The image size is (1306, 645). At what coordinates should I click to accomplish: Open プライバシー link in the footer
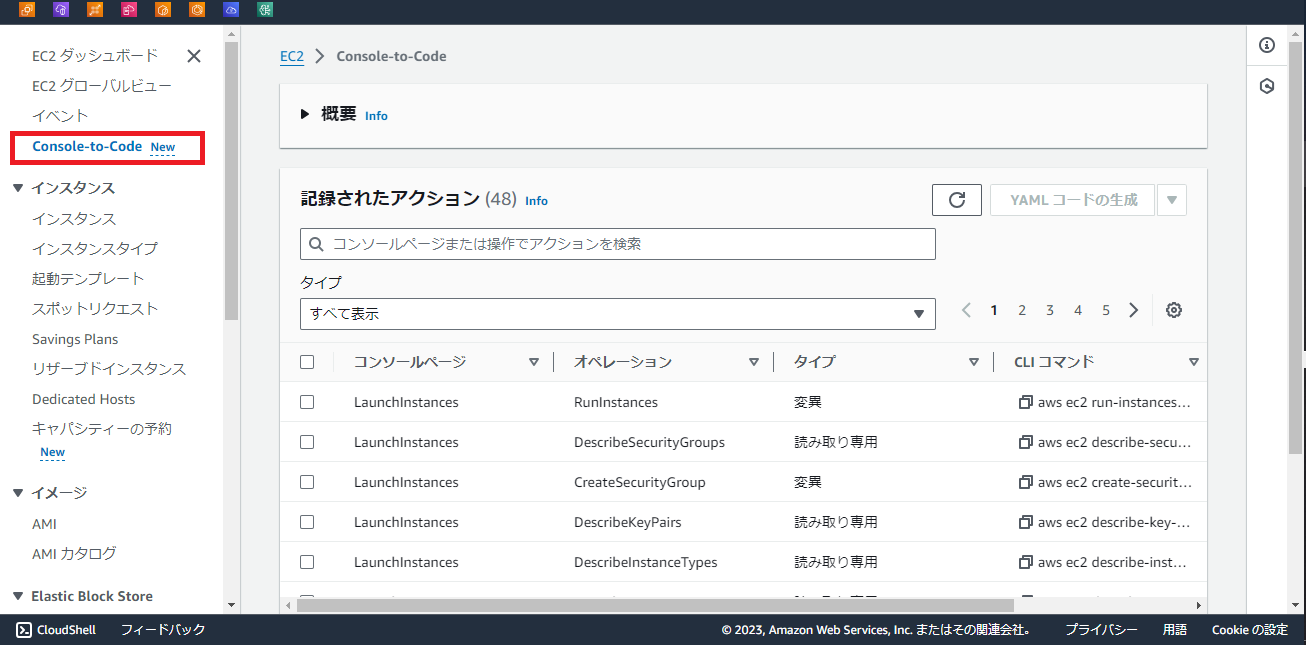[1101, 630]
